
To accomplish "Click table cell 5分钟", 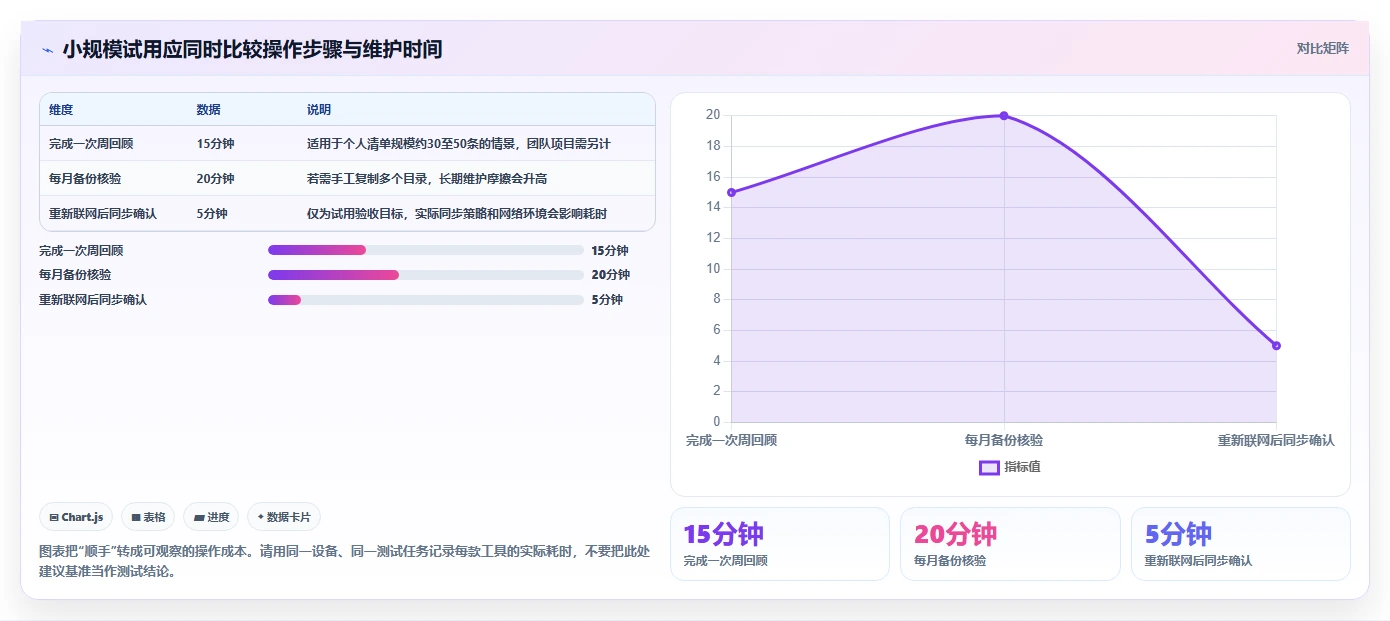I will (x=212, y=214).
